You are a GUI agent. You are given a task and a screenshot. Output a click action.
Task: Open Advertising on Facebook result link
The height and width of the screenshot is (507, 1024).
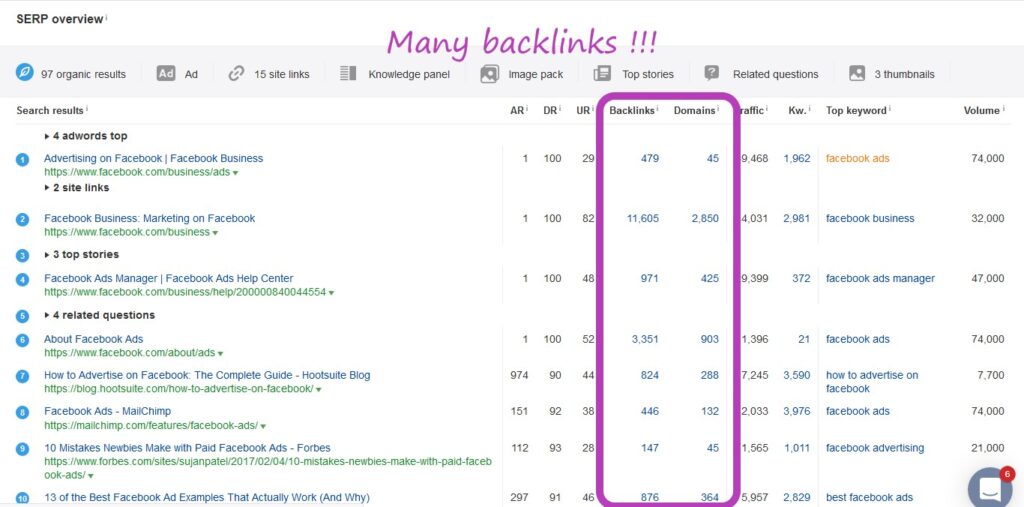153,158
